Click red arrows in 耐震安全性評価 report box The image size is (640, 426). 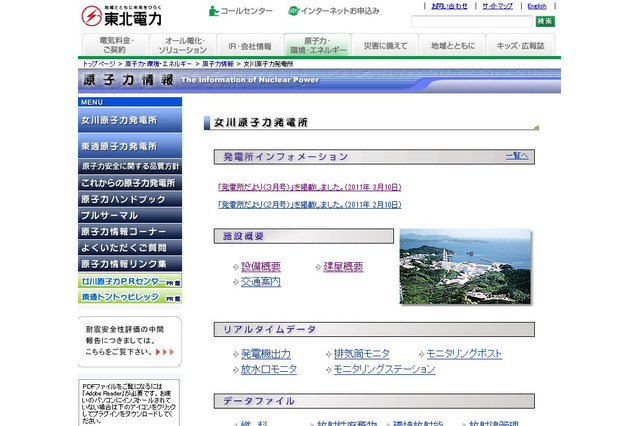(x=170, y=352)
